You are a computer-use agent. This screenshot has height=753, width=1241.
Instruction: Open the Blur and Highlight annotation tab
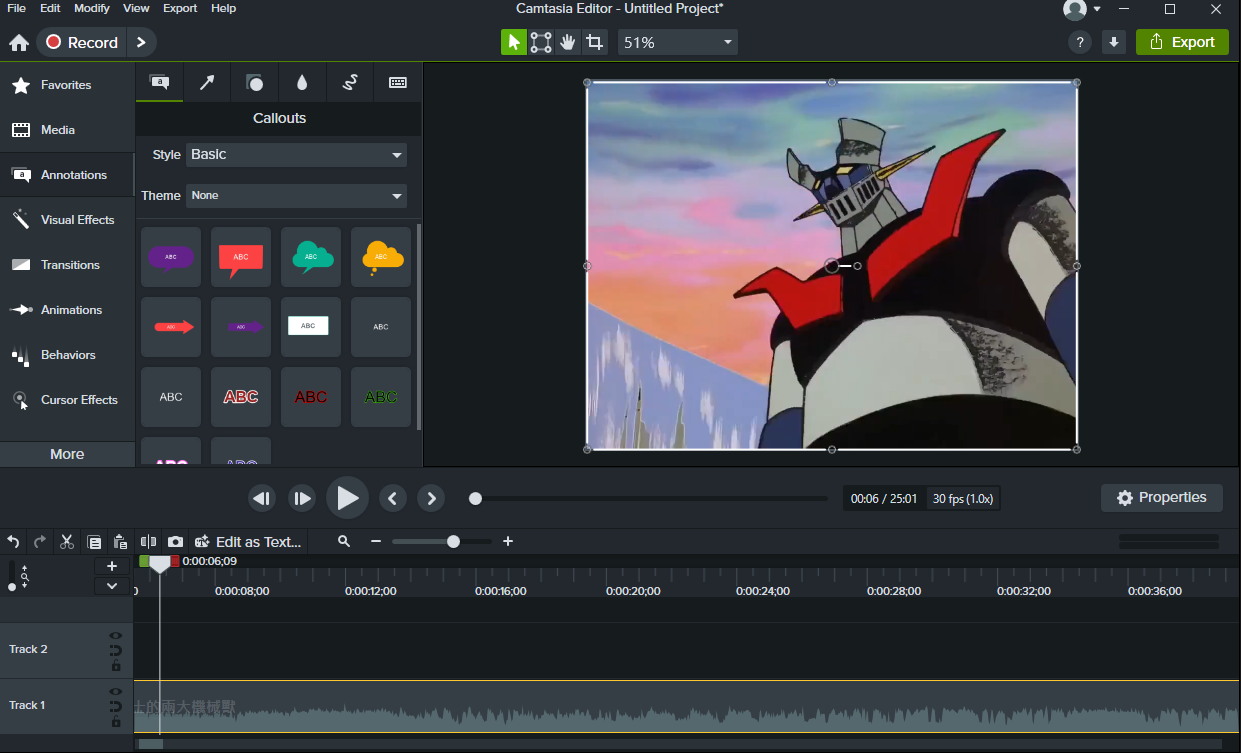302,83
